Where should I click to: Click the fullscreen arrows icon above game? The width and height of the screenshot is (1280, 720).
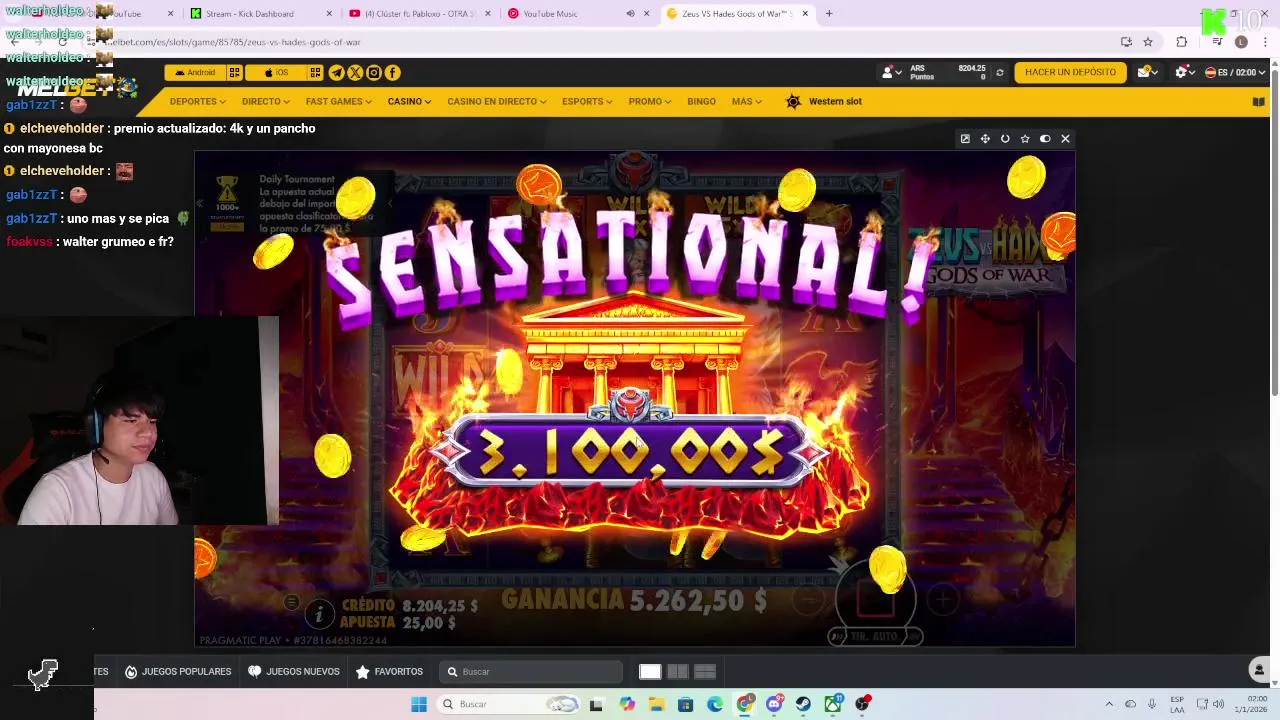pyautogui.click(x=985, y=139)
